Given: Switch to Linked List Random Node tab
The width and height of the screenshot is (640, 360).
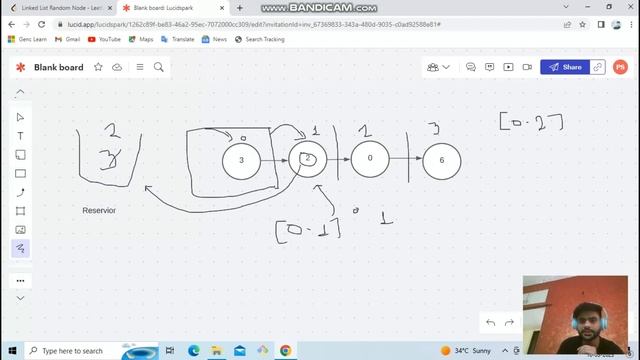Looking at the screenshot, I should pyautogui.click(x=62, y=8).
